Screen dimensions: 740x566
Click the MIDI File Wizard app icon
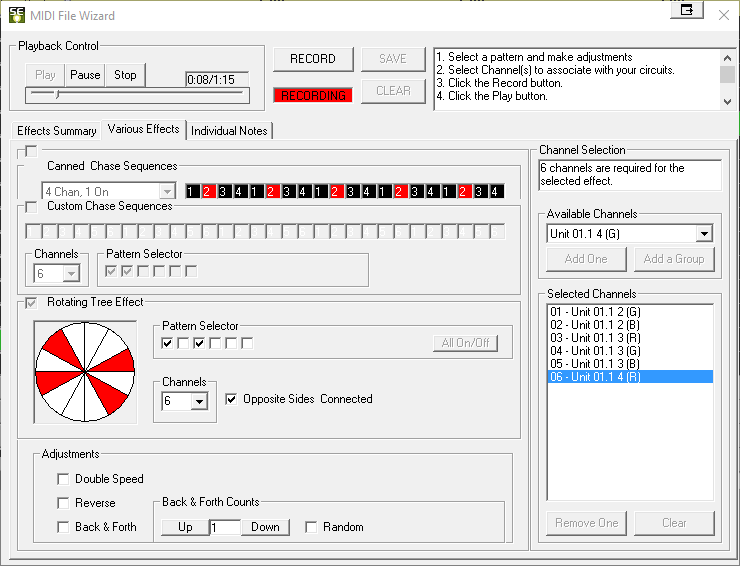(x=17, y=15)
